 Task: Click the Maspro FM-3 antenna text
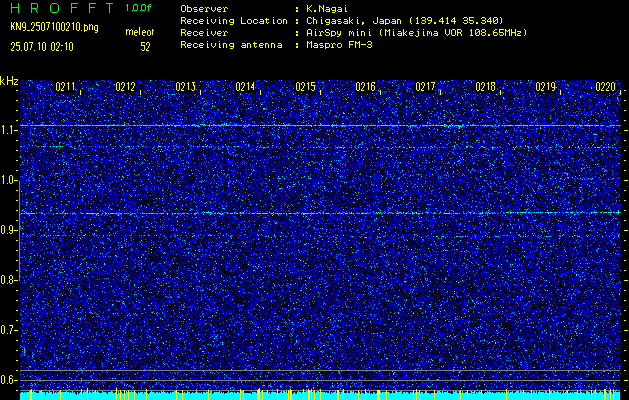click(339, 45)
